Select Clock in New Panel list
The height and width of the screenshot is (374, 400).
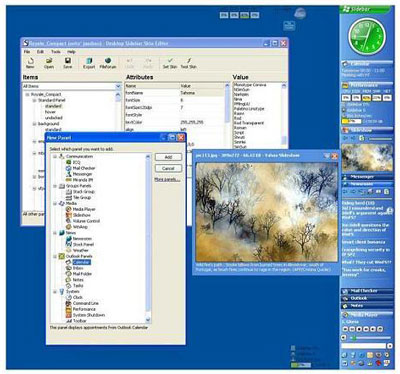75,297
